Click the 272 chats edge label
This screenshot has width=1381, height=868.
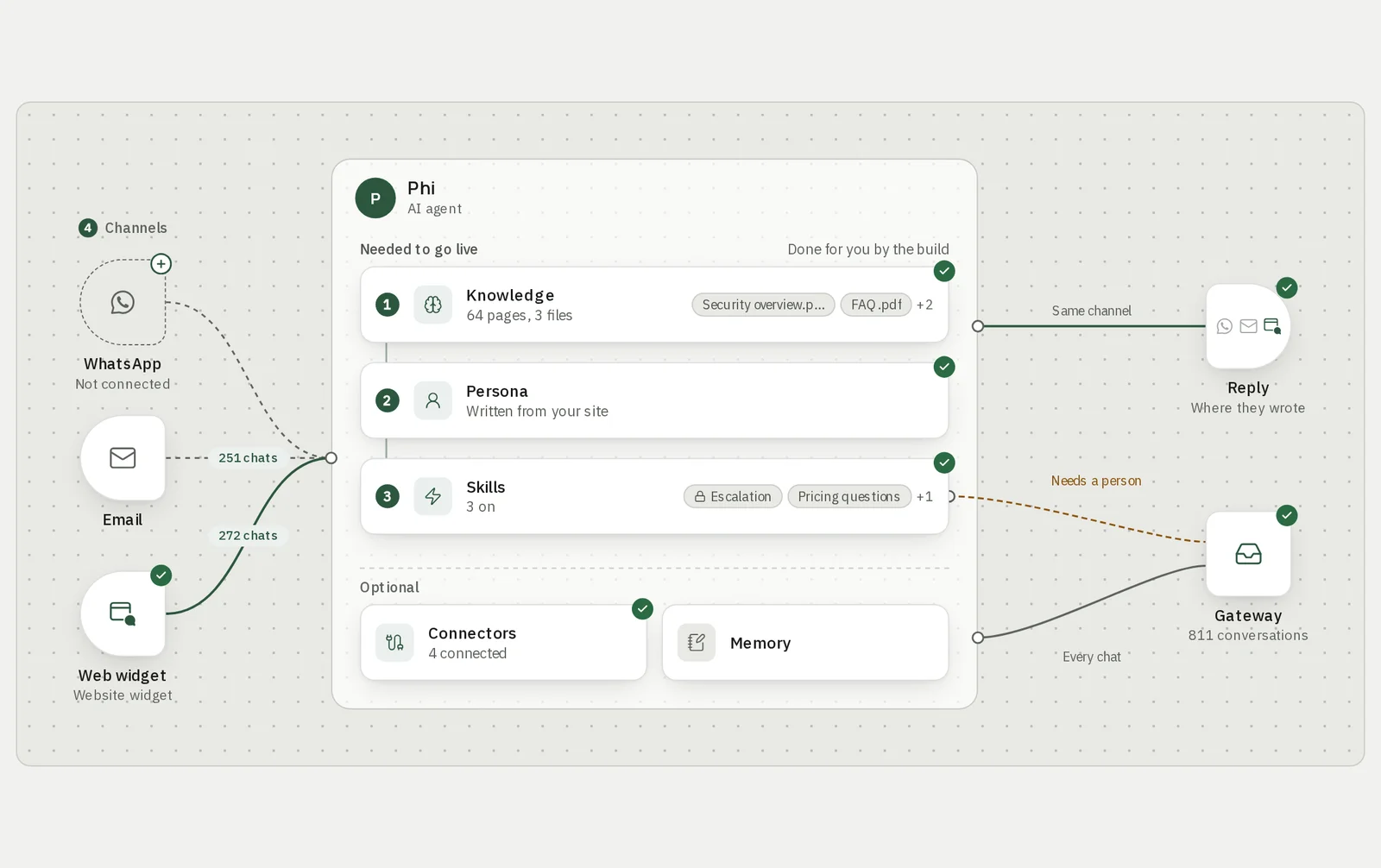point(248,536)
